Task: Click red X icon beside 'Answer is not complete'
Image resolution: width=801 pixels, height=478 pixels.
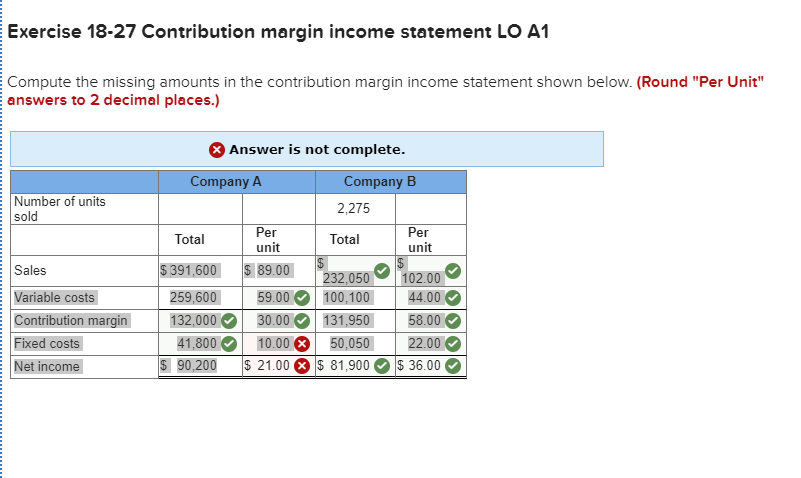Action: [x=217, y=150]
